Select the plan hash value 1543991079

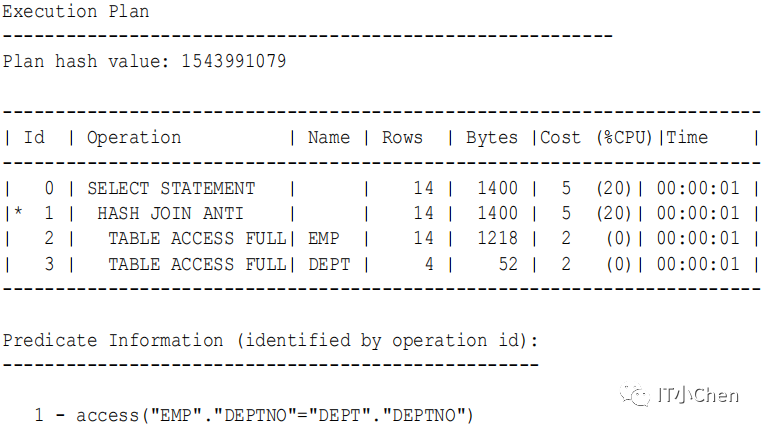click(x=233, y=61)
